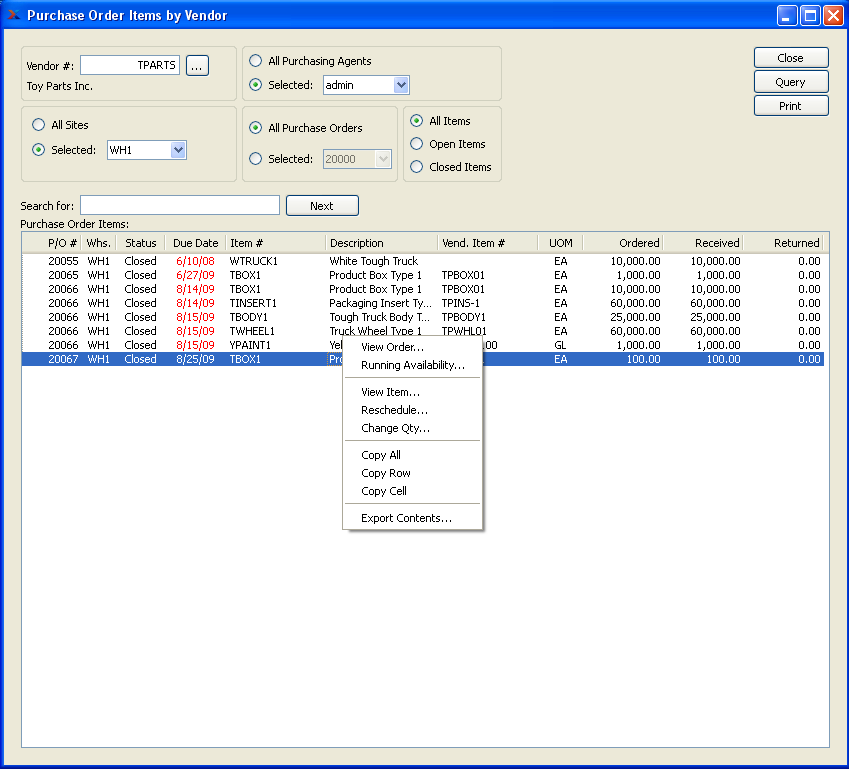
Task: Click the Query button
Action: 790,82
